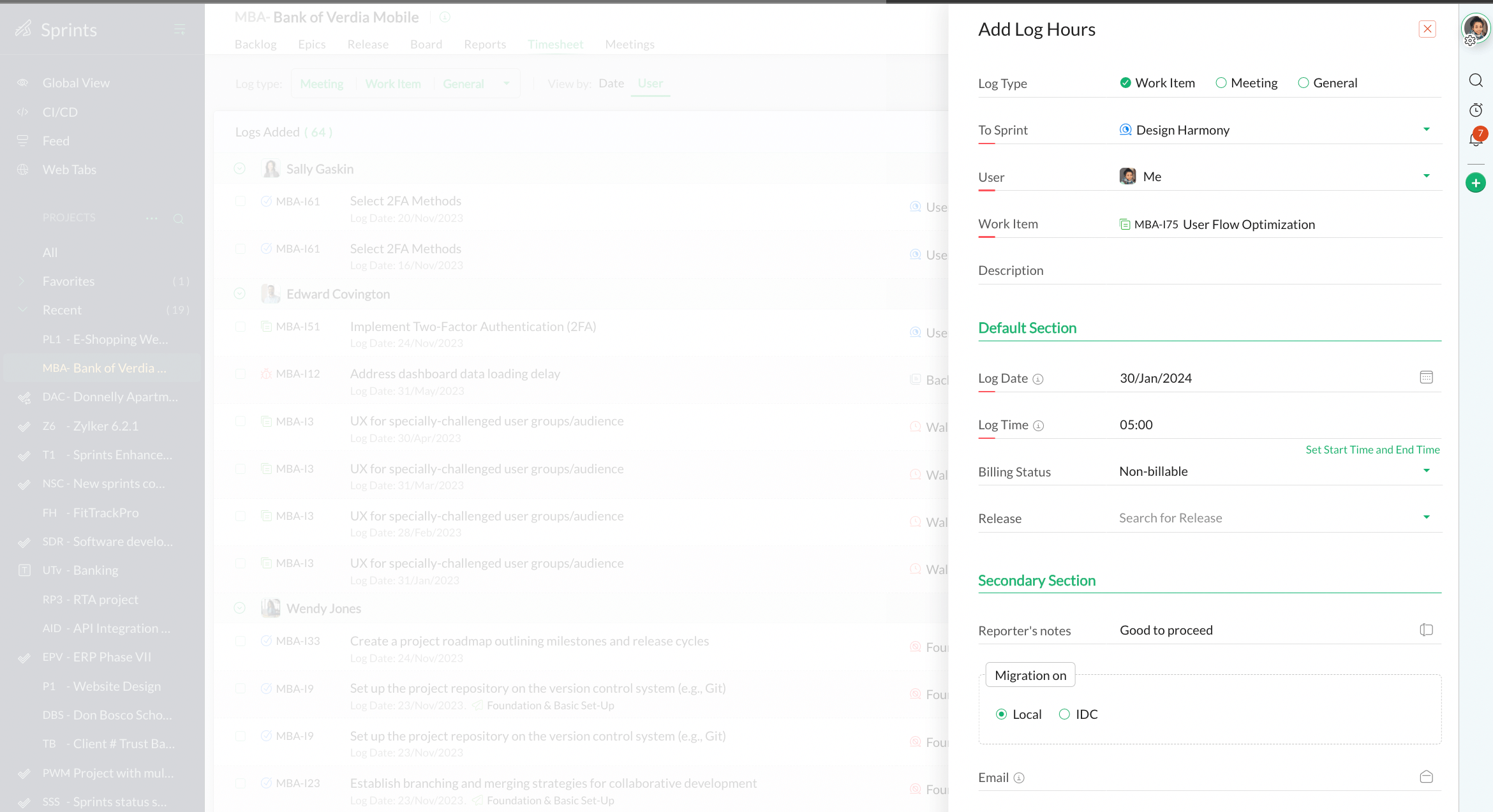Switch to the Board tab
Screen dimensions: 1493x812
tap(426, 45)
